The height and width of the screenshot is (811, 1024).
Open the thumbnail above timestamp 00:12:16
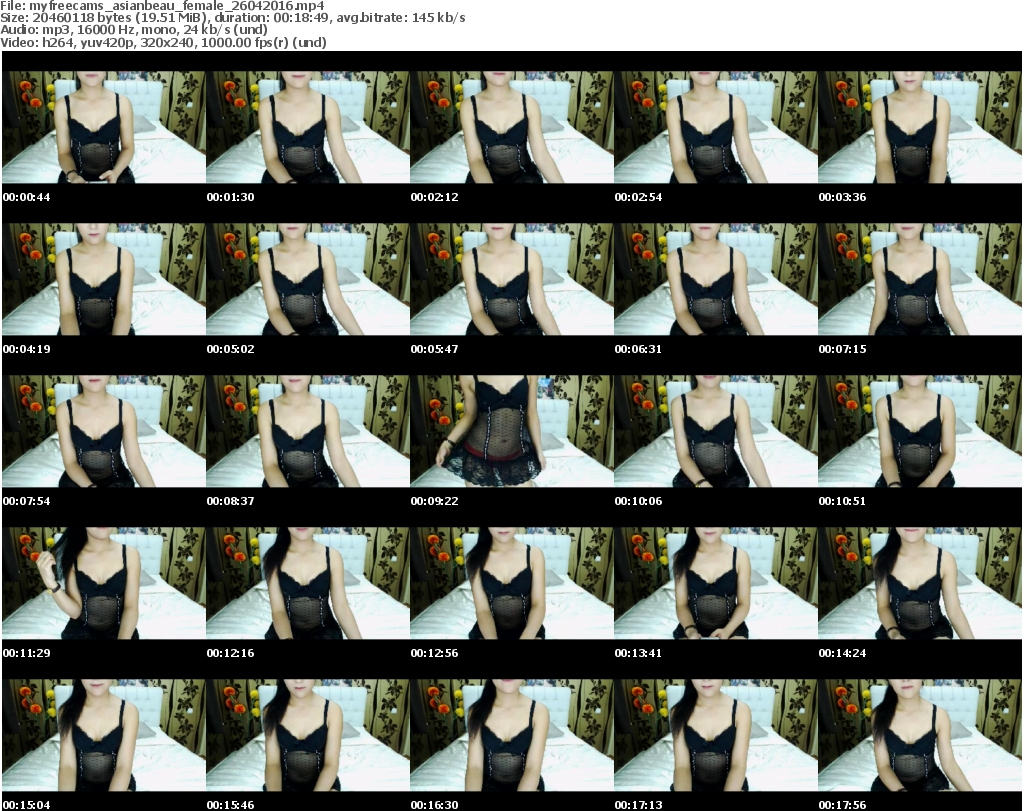[308, 583]
